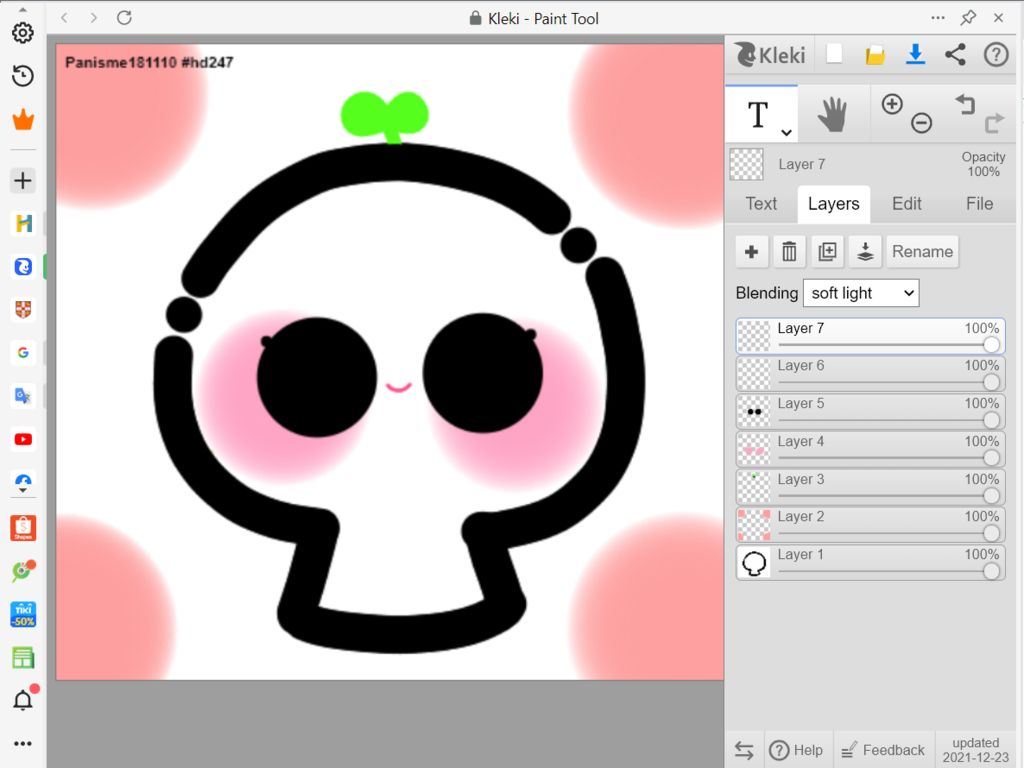Open the browser sidebar settings gear
1024x768 pixels.
pos(23,33)
